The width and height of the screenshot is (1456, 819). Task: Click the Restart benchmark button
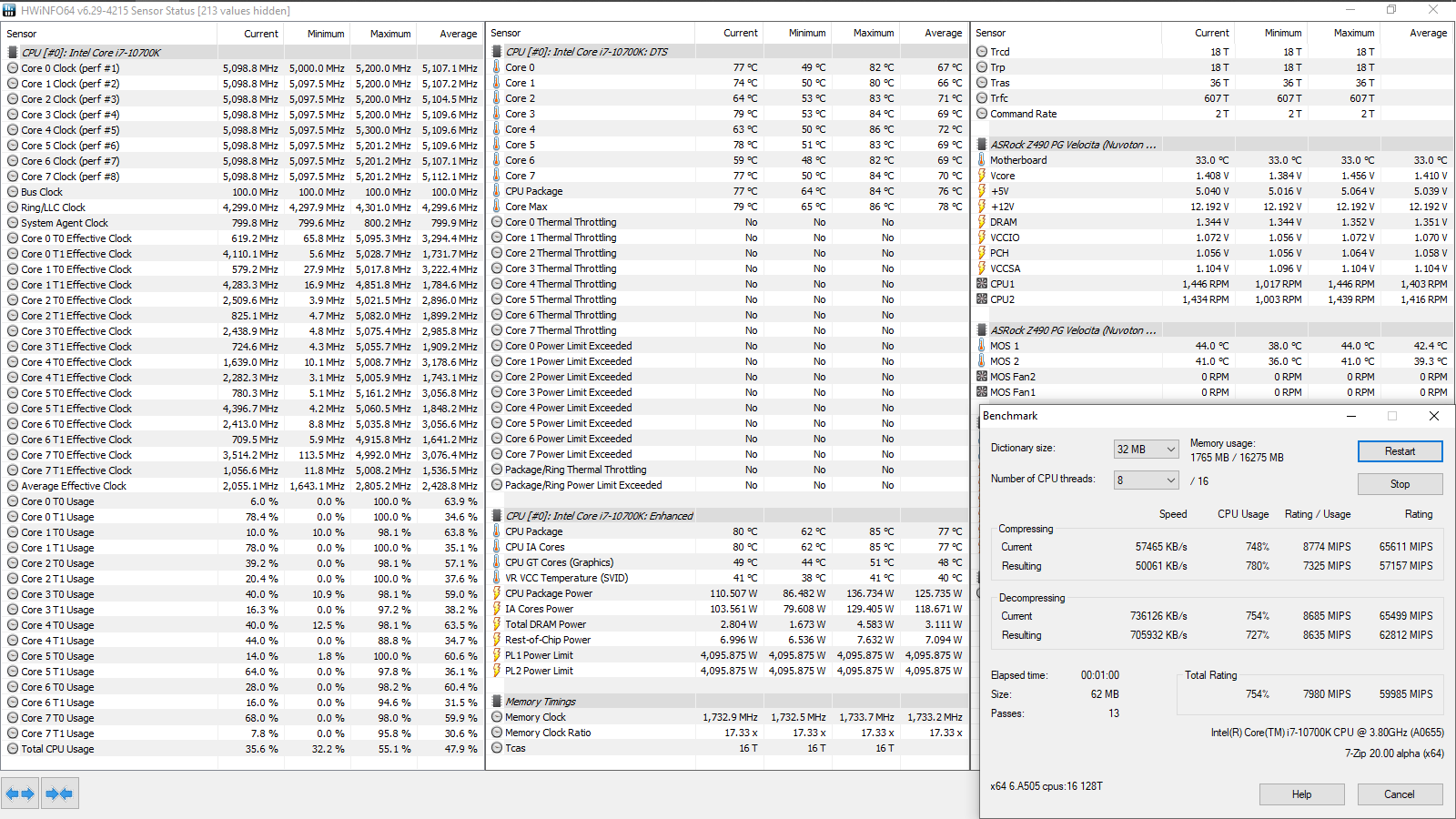point(1400,451)
